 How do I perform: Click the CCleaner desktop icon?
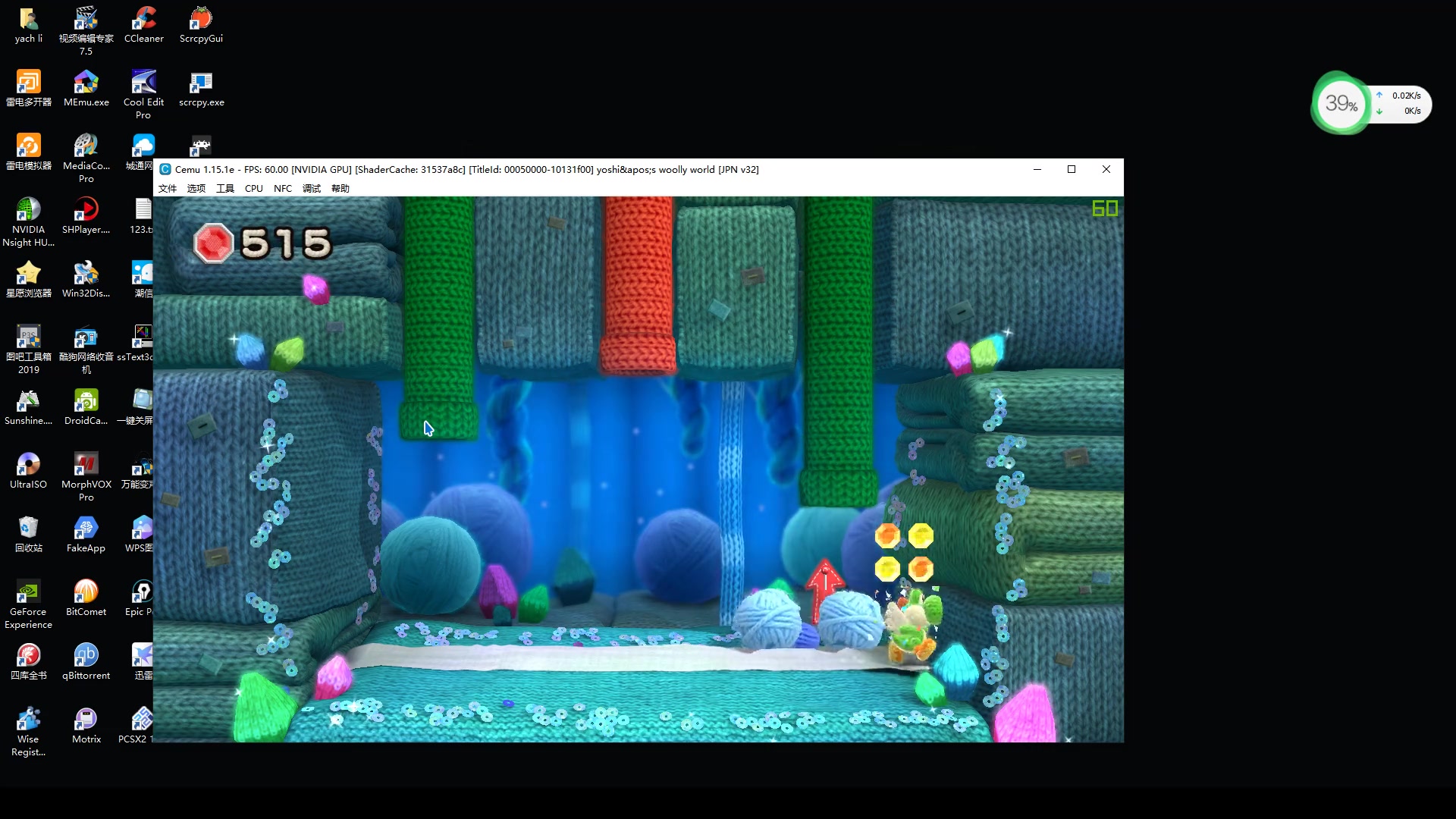point(143,18)
